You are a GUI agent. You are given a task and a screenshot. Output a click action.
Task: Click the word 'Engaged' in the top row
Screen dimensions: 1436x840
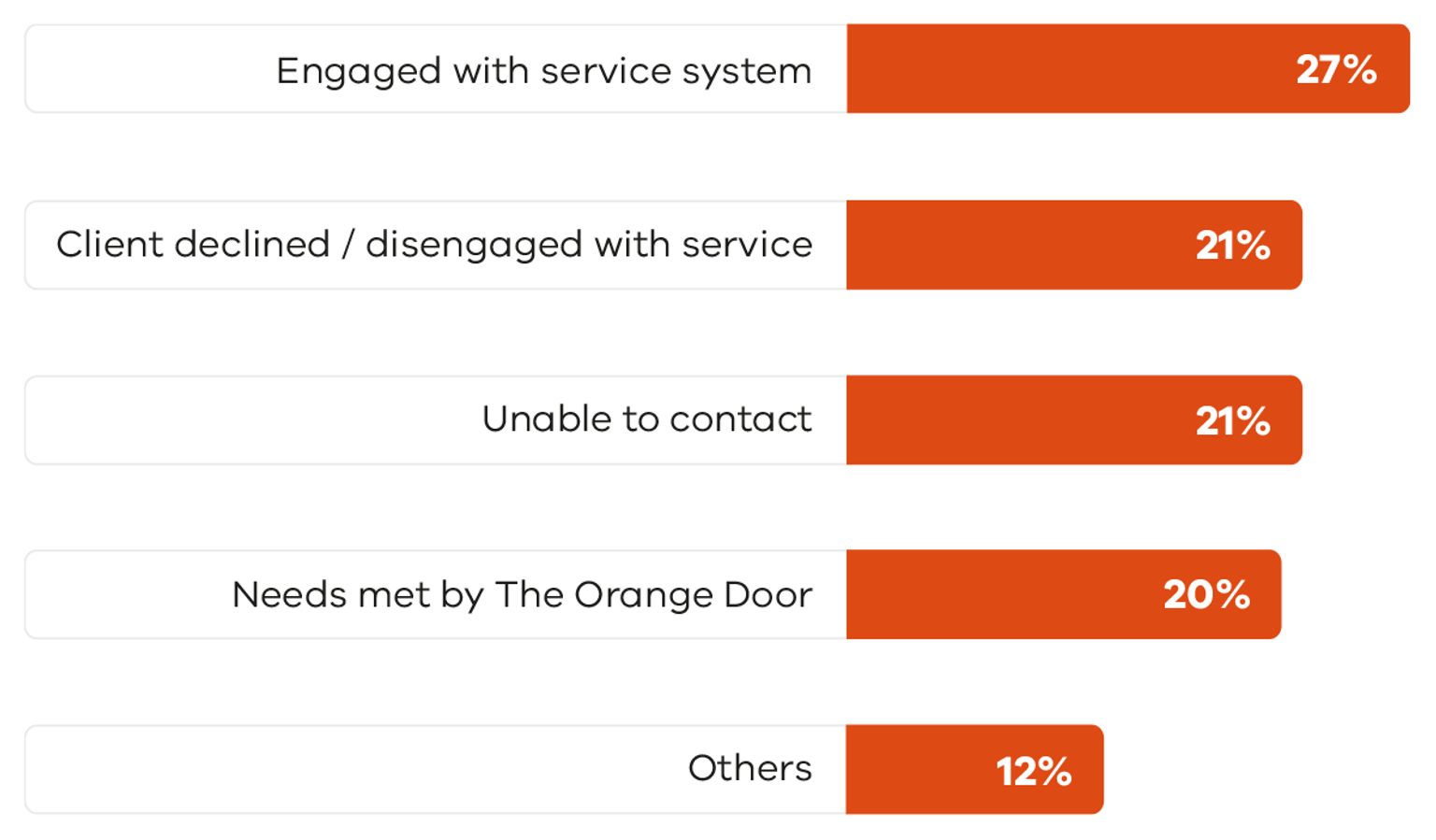click(x=358, y=72)
